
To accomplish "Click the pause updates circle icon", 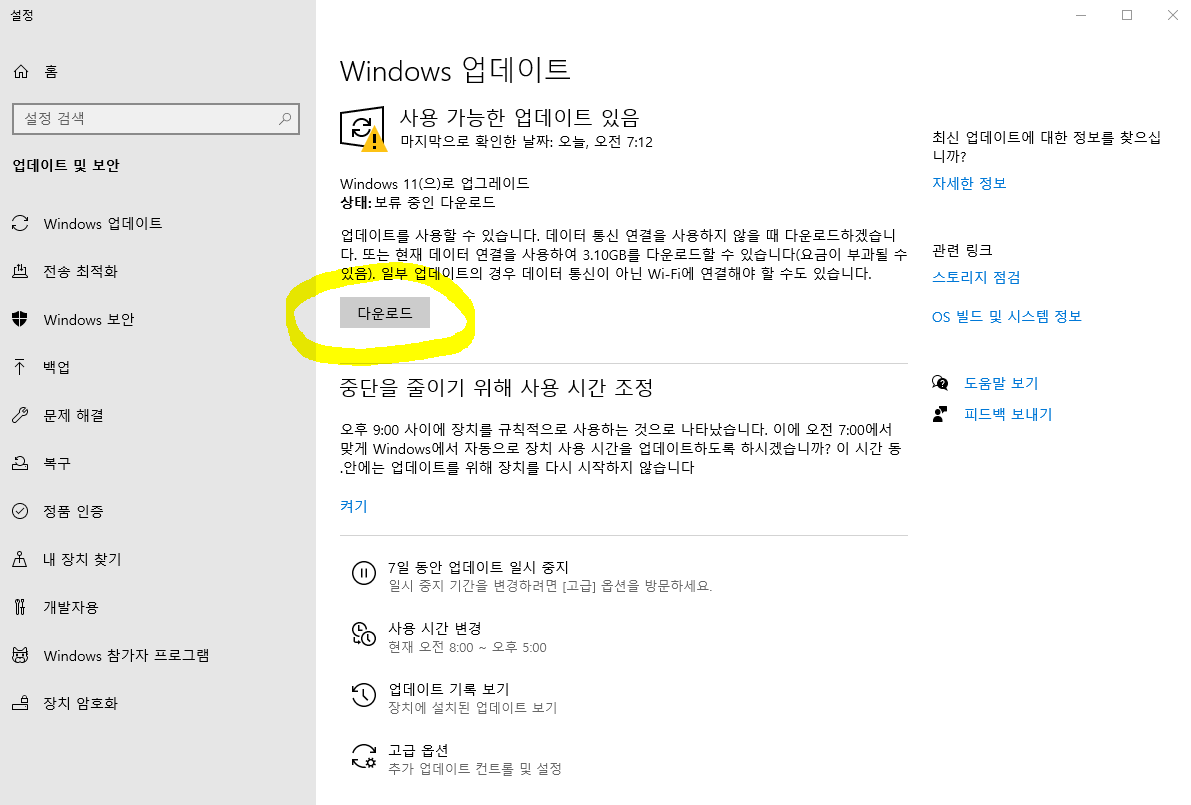I will click(x=364, y=573).
